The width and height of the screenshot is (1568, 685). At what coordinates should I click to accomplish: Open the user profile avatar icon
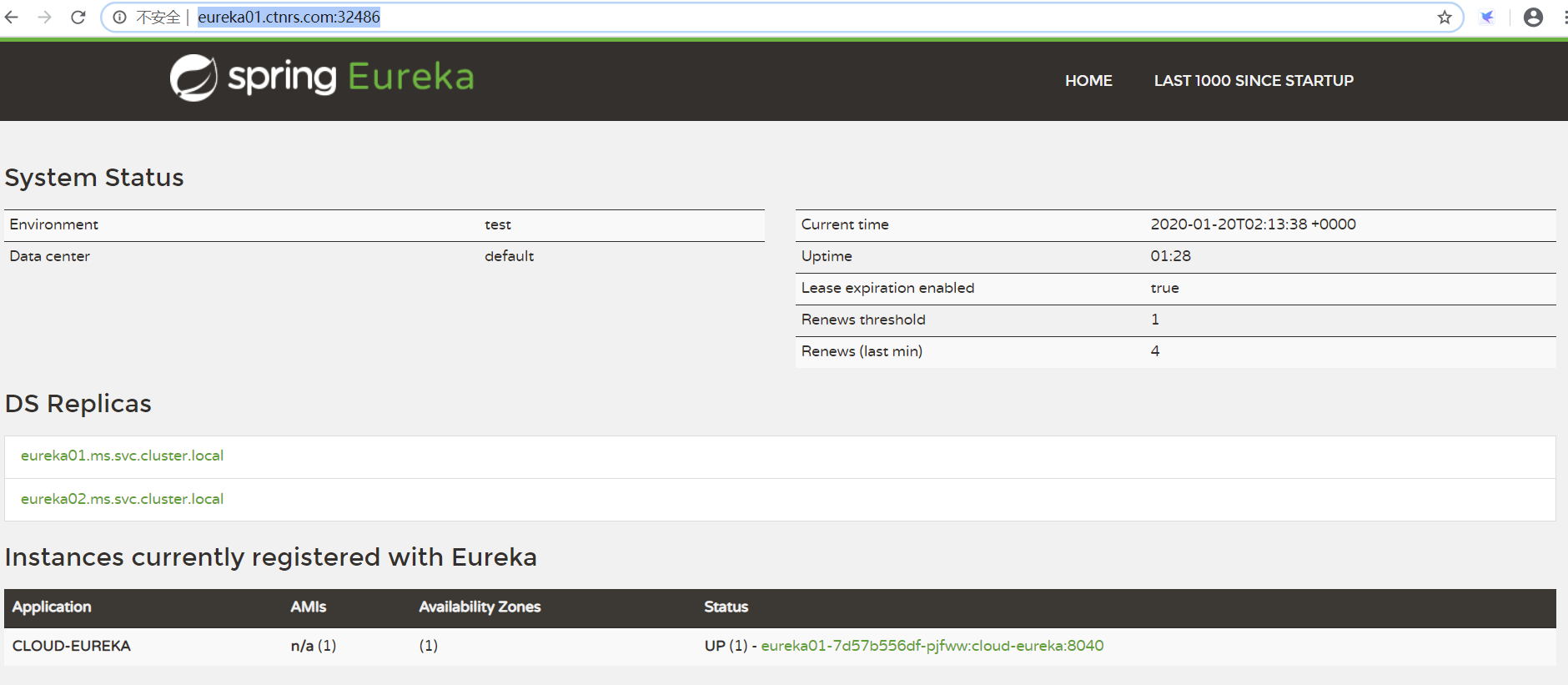[1533, 17]
